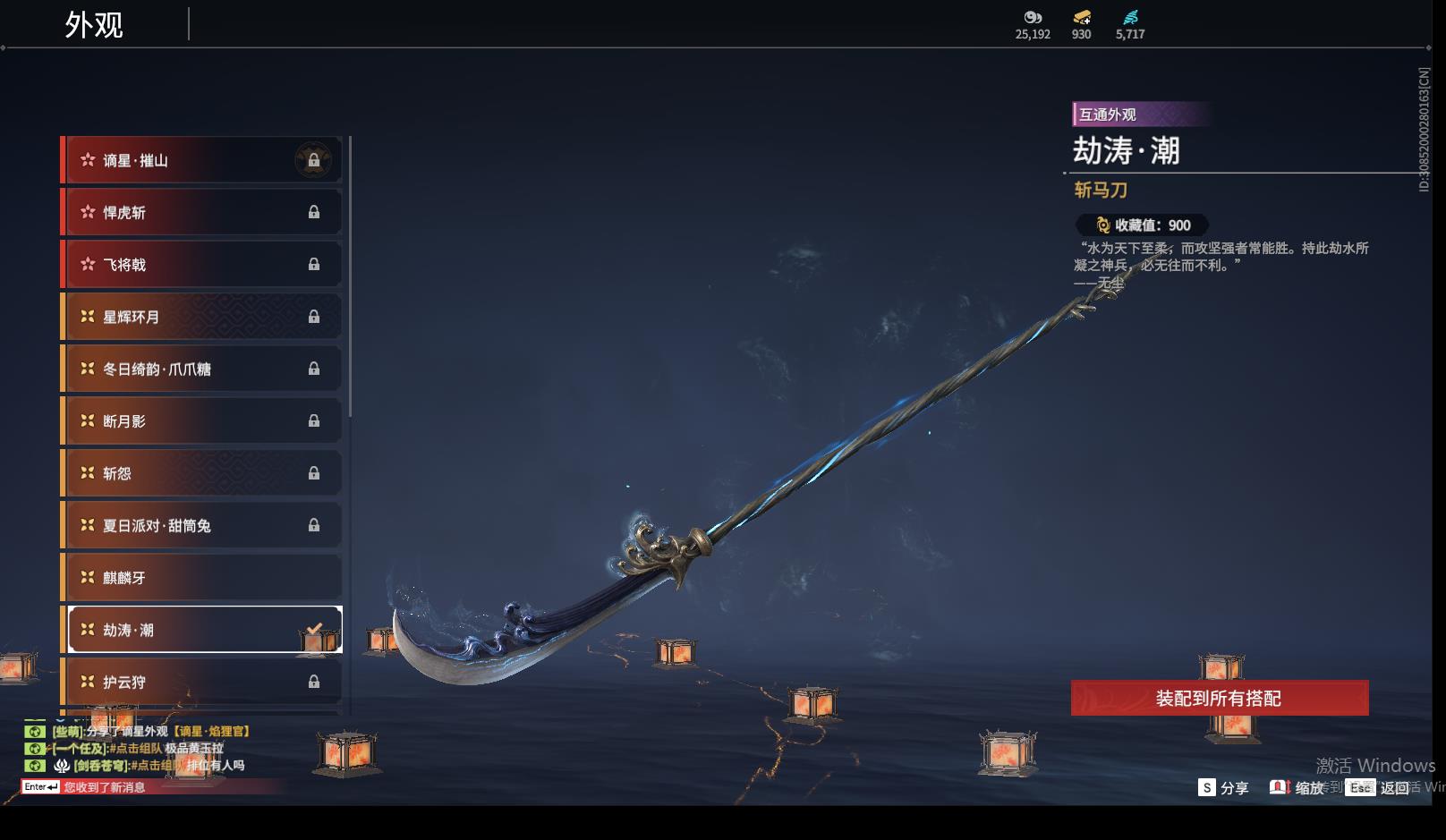Select the 断月影 appearance entry
1446x840 pixels.
[201, 420]
